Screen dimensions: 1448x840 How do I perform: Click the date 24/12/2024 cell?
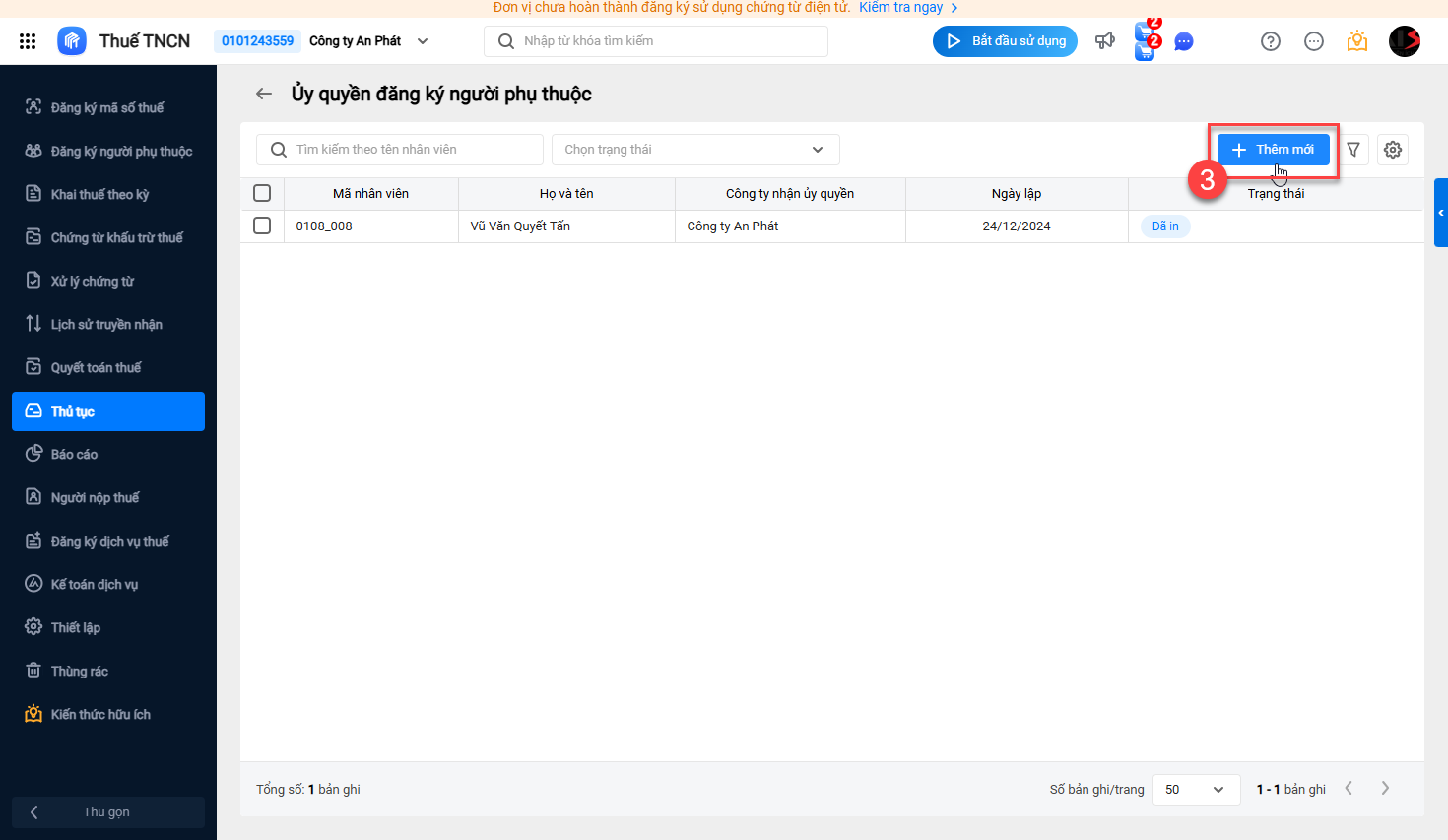point(1017,226)
